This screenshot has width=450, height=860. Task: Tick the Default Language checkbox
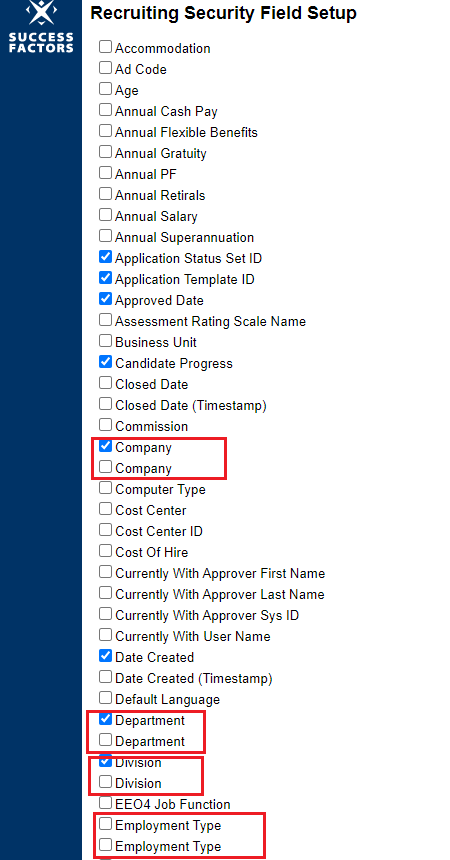(105, 698)
